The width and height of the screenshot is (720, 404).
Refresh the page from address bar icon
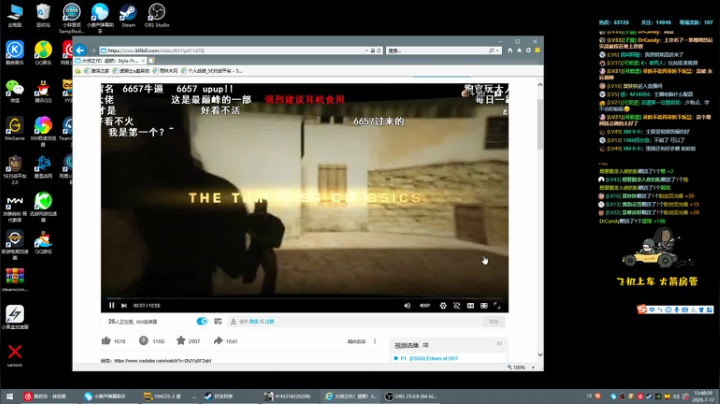(x=379, y=50)
